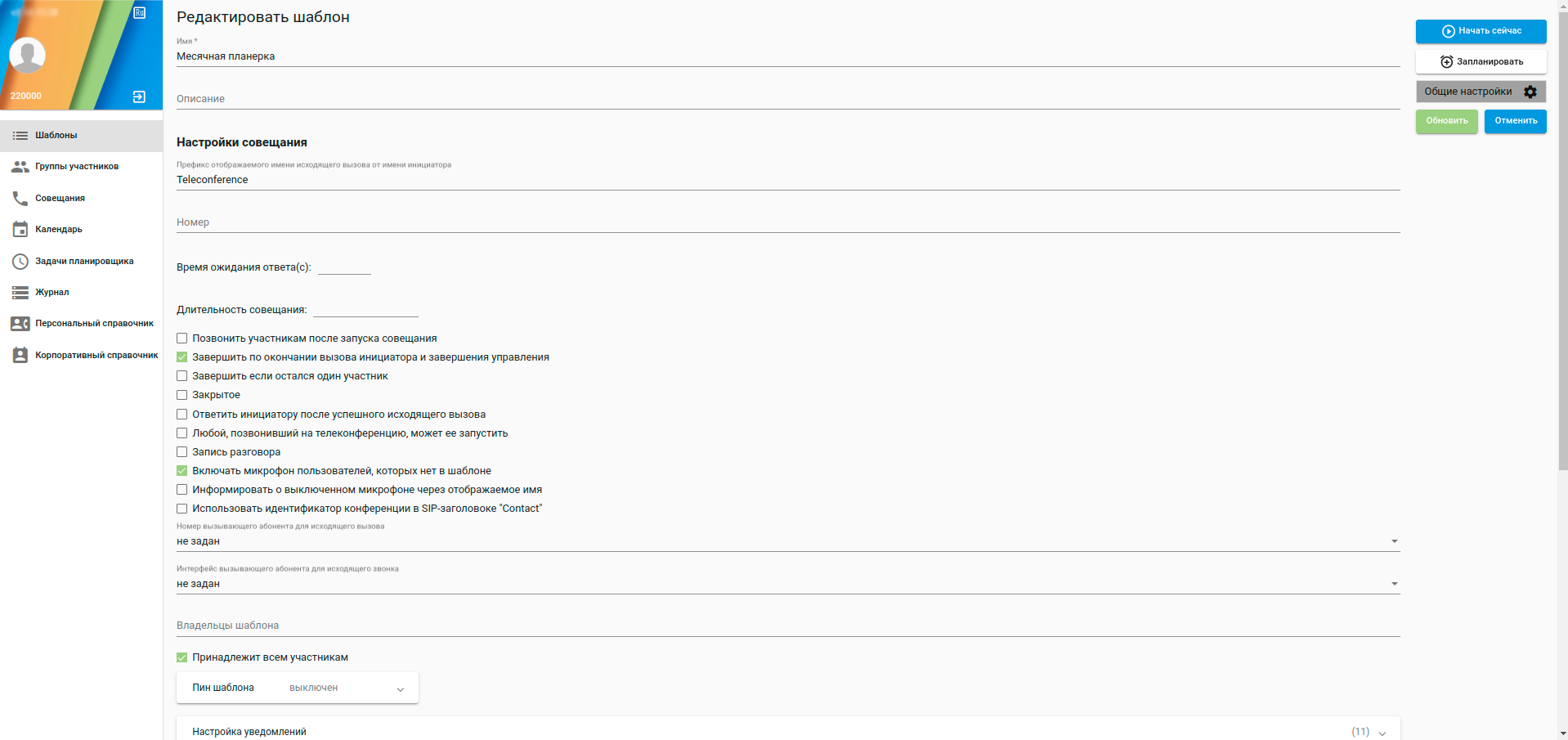Viewport: 1568px width, 740px height.
Task: Uncheck Принадлежит всем участникам
Action: tap(182, 657)
